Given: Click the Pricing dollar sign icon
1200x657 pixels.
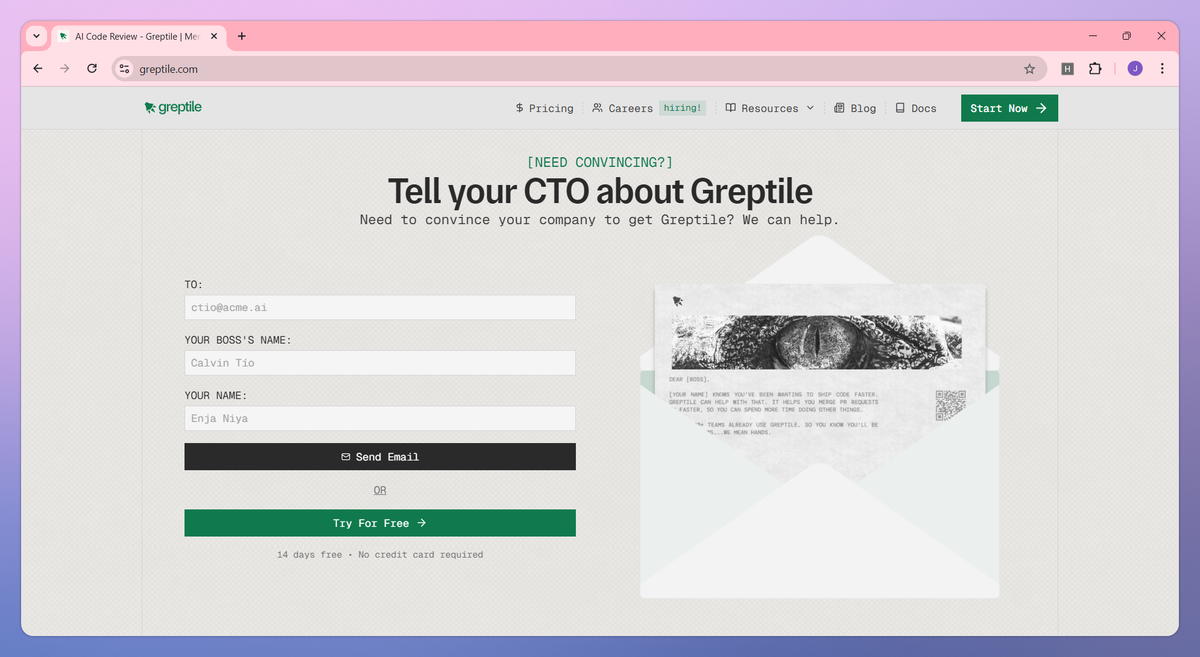Looking at the screenshot, I should tap(520, 108).
